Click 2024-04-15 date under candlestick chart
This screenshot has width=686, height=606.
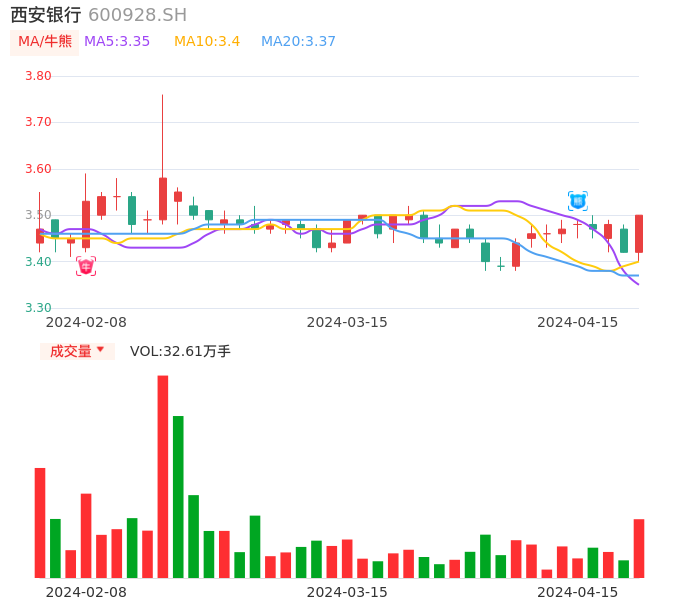(x=578, y=322)
